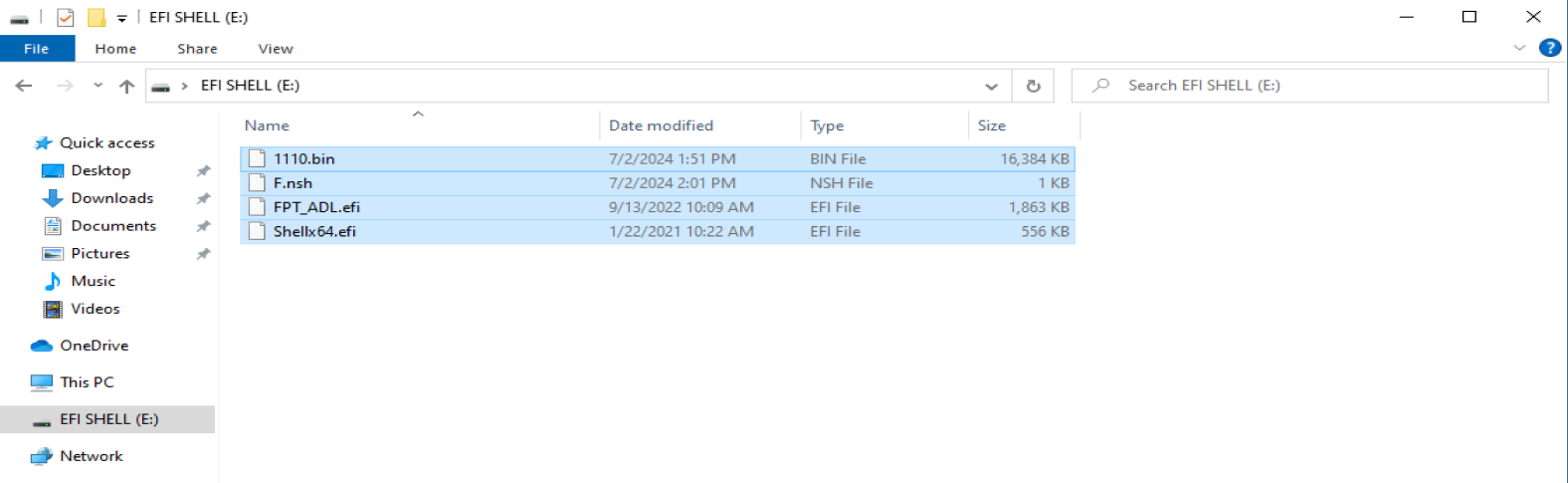The image size is (1568, 483).
Task: Open Documents in navigation pane
Action: [x=113, y=226]
